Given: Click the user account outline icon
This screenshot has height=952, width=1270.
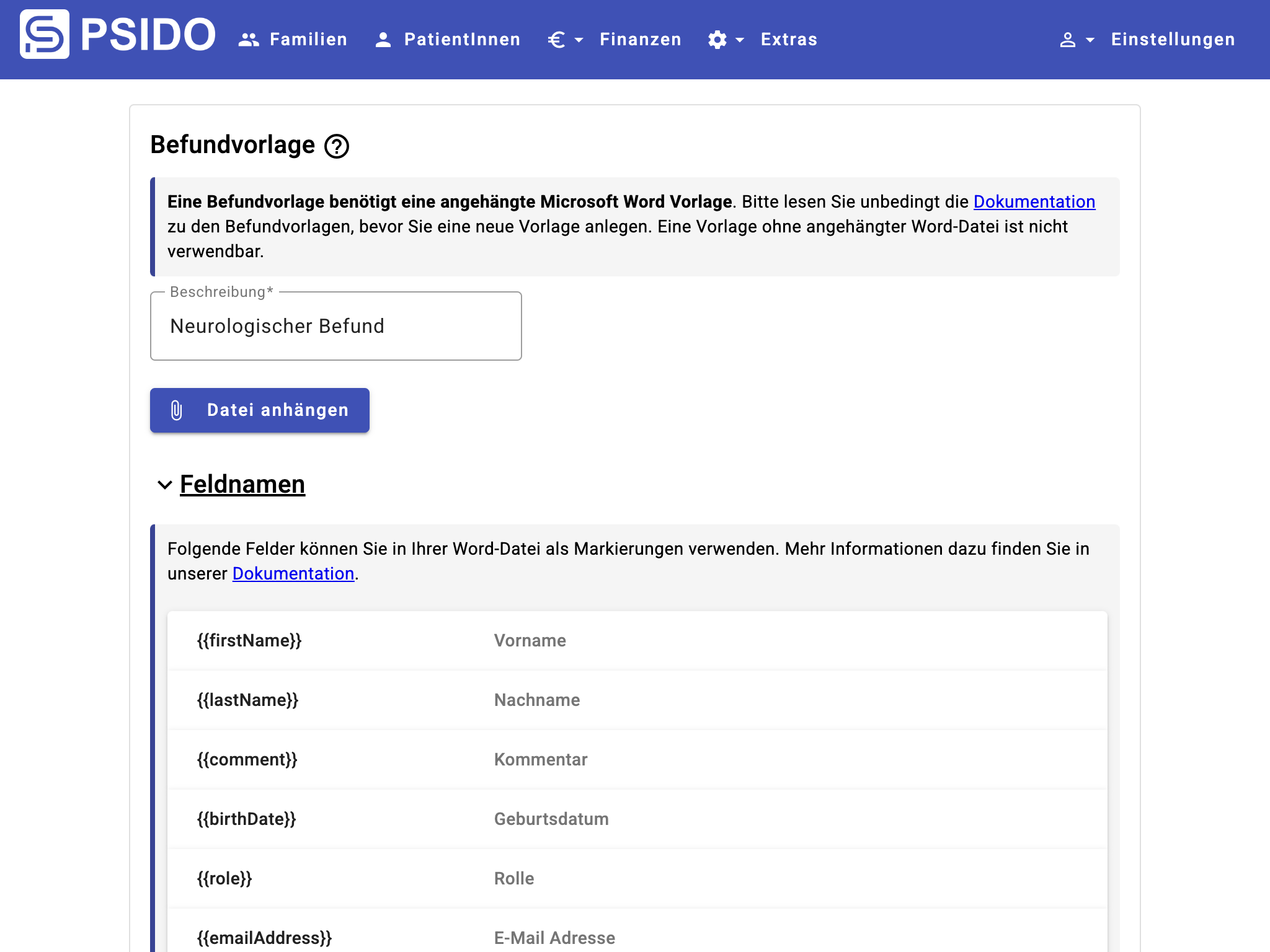Looking at the screenshot, I should [x=1067, y=40].
